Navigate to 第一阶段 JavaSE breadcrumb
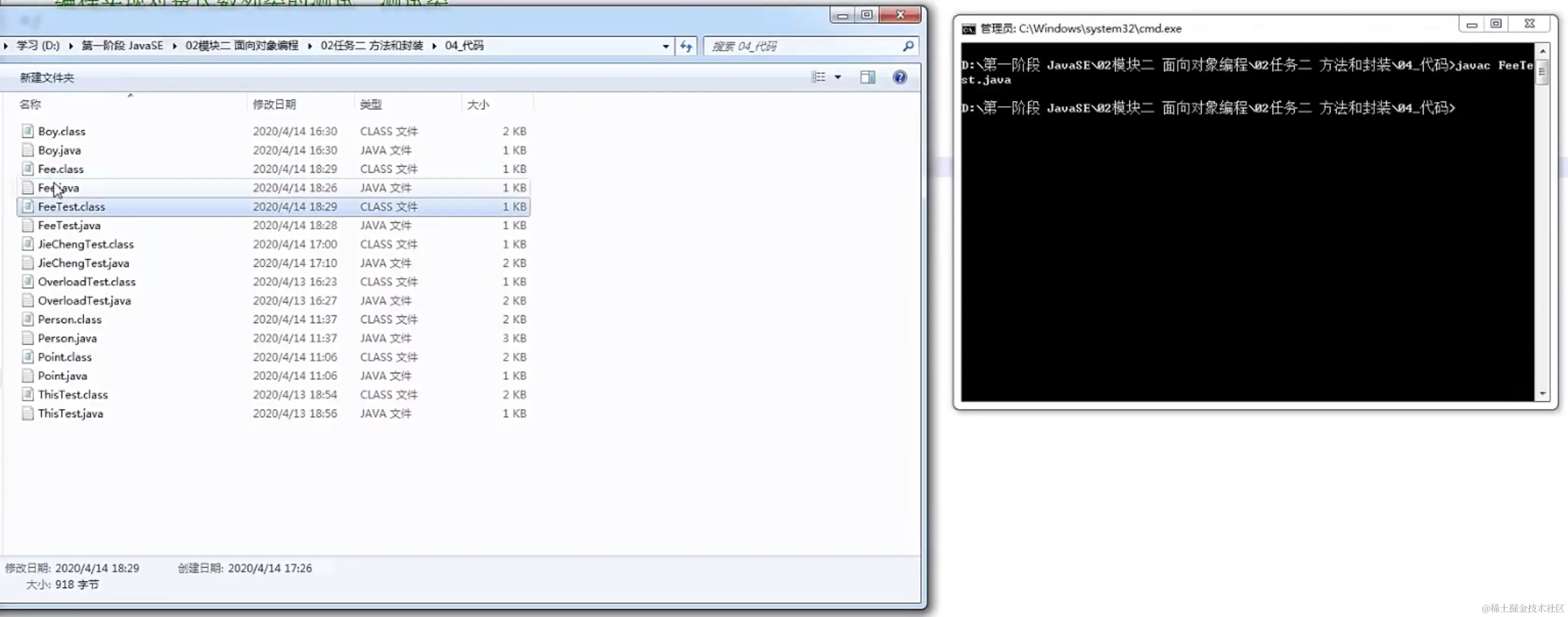This screenshot has width=1568, height=617. [122, 46]
